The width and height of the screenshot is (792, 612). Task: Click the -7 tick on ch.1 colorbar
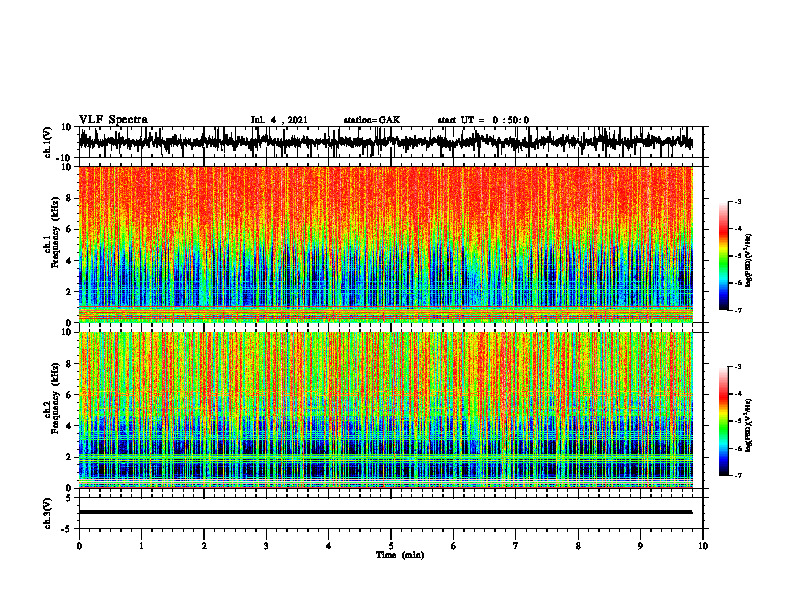click(737, 310)
